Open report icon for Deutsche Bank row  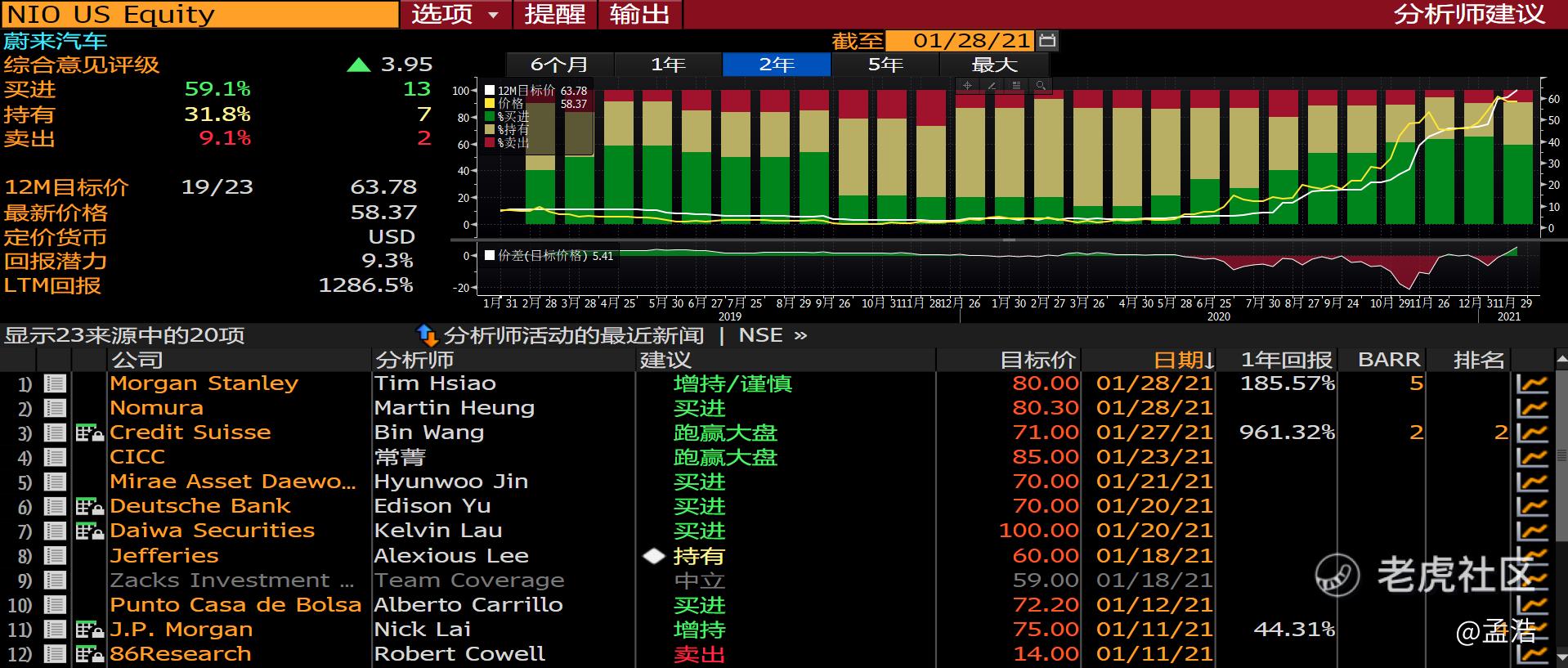point(55,507)
